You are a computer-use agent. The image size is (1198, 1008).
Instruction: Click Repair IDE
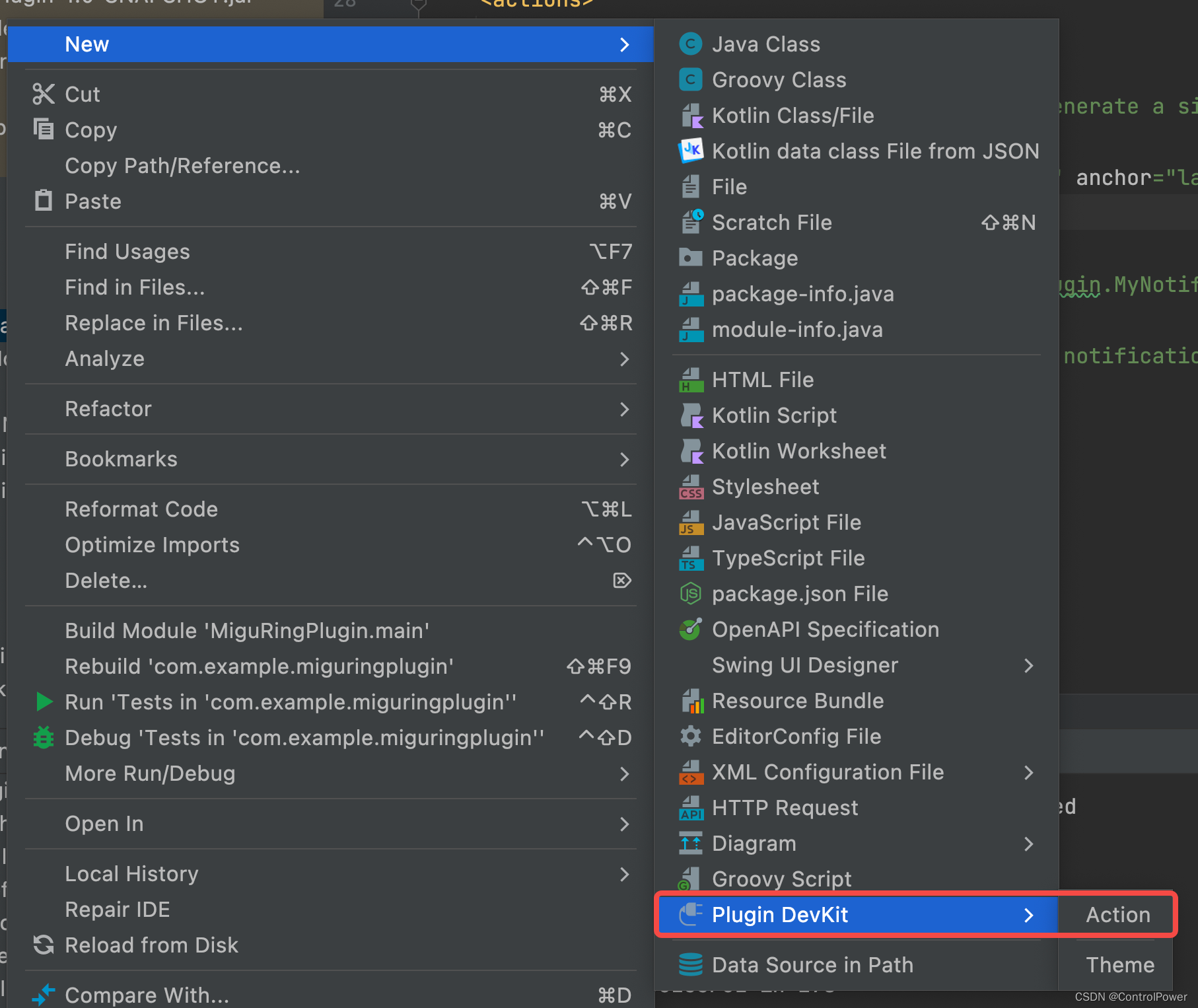coord(117,909)
